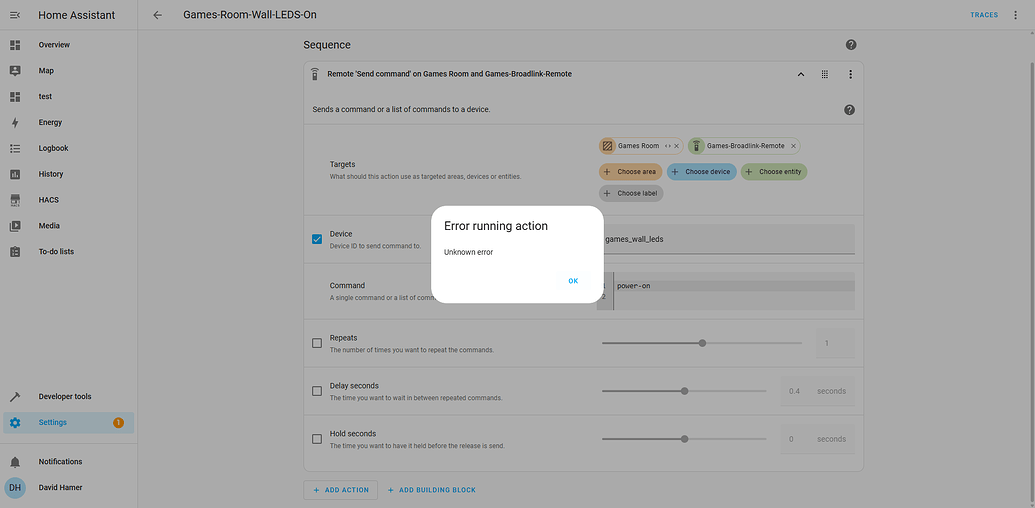Click the Media icon in the sidebar
Image resolution: width=1035 pixels, height=508 pixels.
[x=15, y=226]
